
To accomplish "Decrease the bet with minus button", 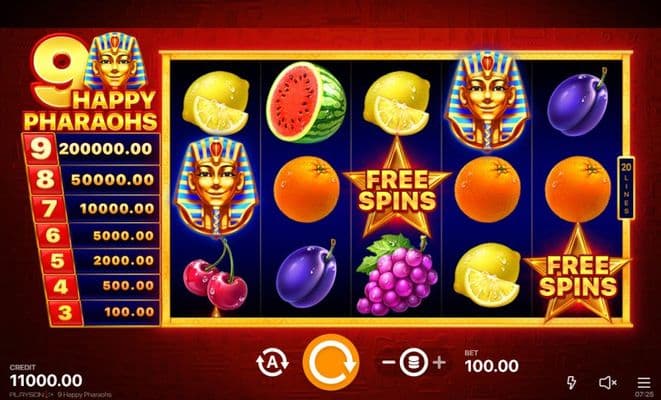I will point(389,362).
